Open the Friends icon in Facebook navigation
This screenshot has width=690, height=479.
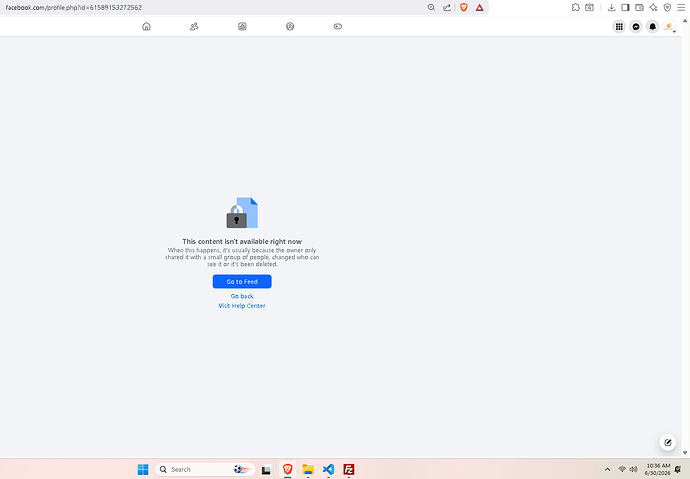(194, 26)
